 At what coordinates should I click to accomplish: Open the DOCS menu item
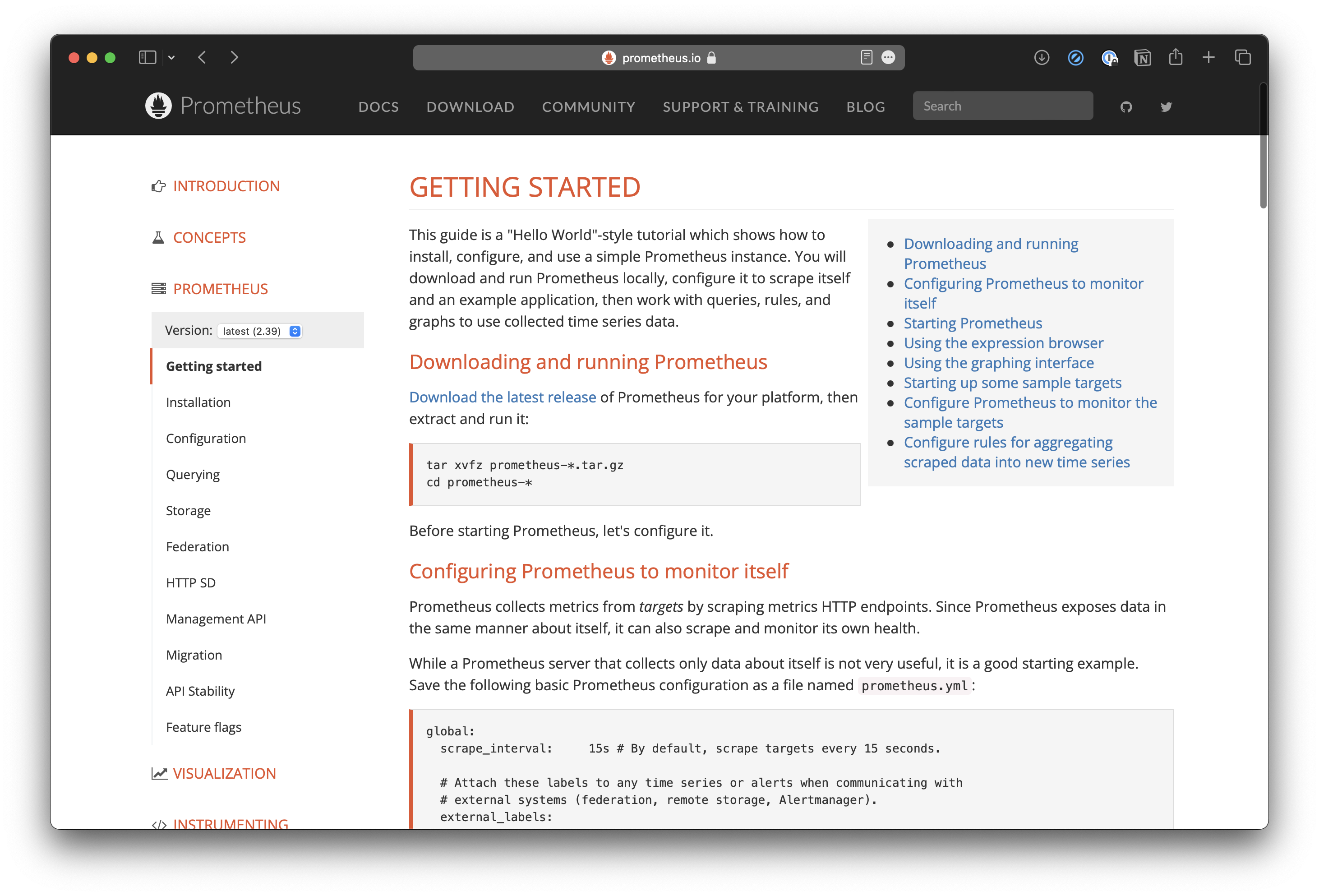tap(378, 107)
